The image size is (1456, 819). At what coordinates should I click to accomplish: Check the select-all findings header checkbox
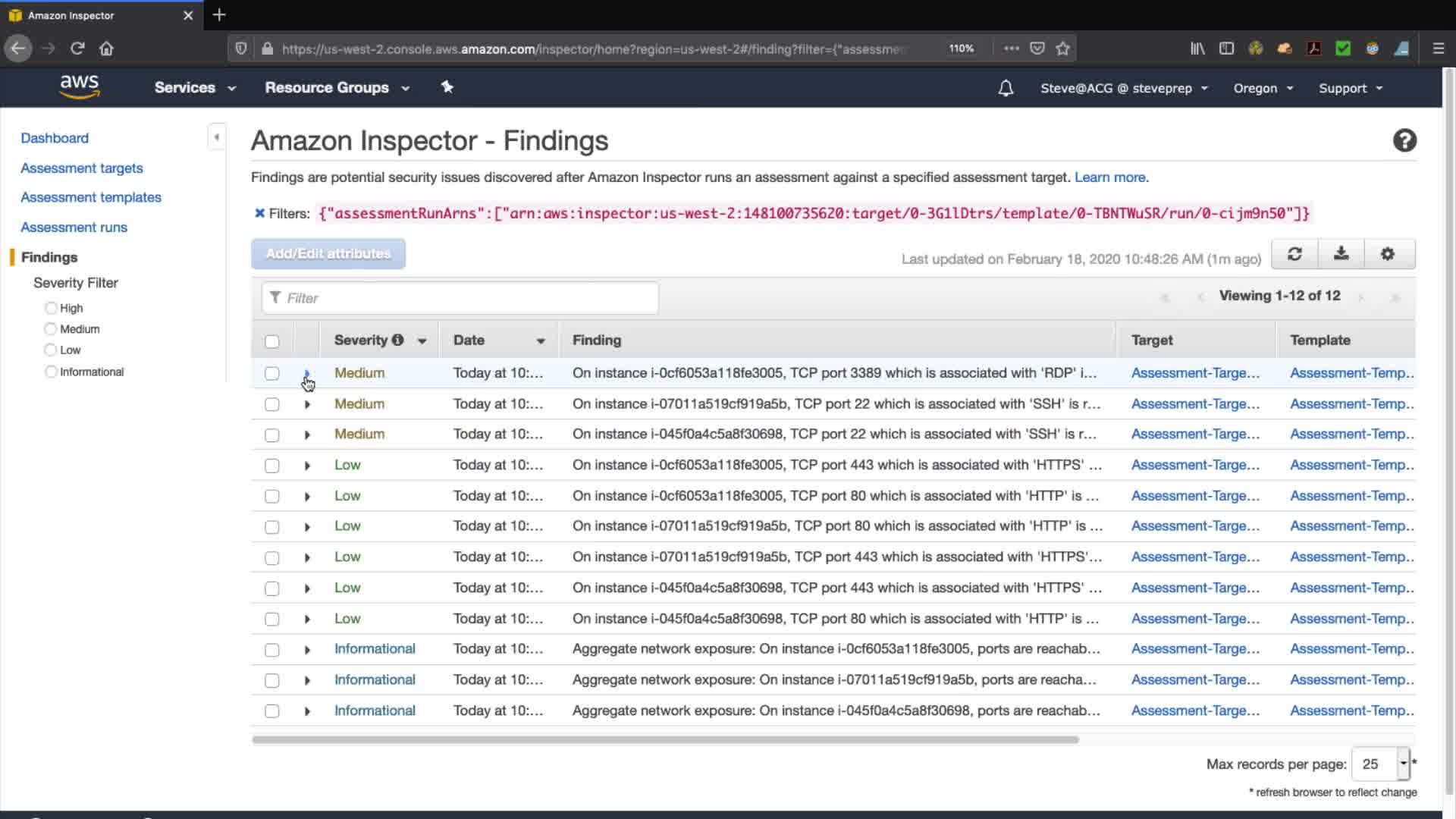pyautogui.click(x=271, y=341)
